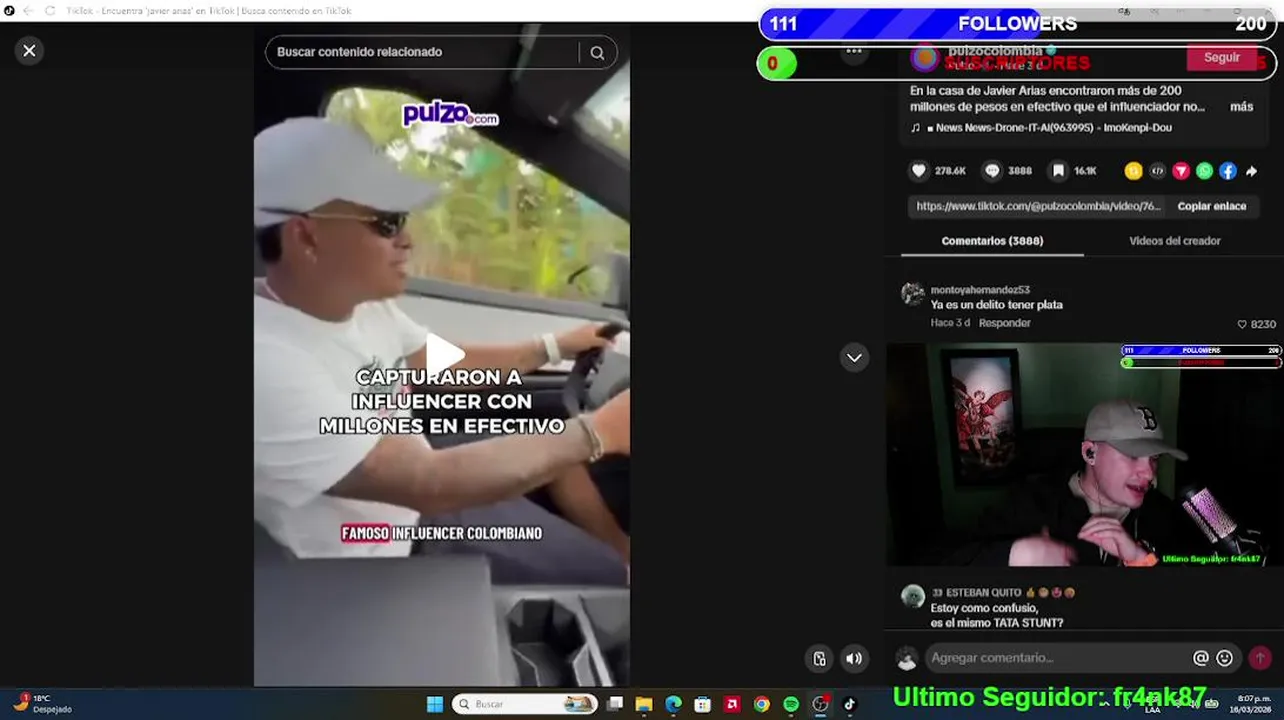
Task: Open Microsoft Store from the taskbar
Action: click(703, 704)
